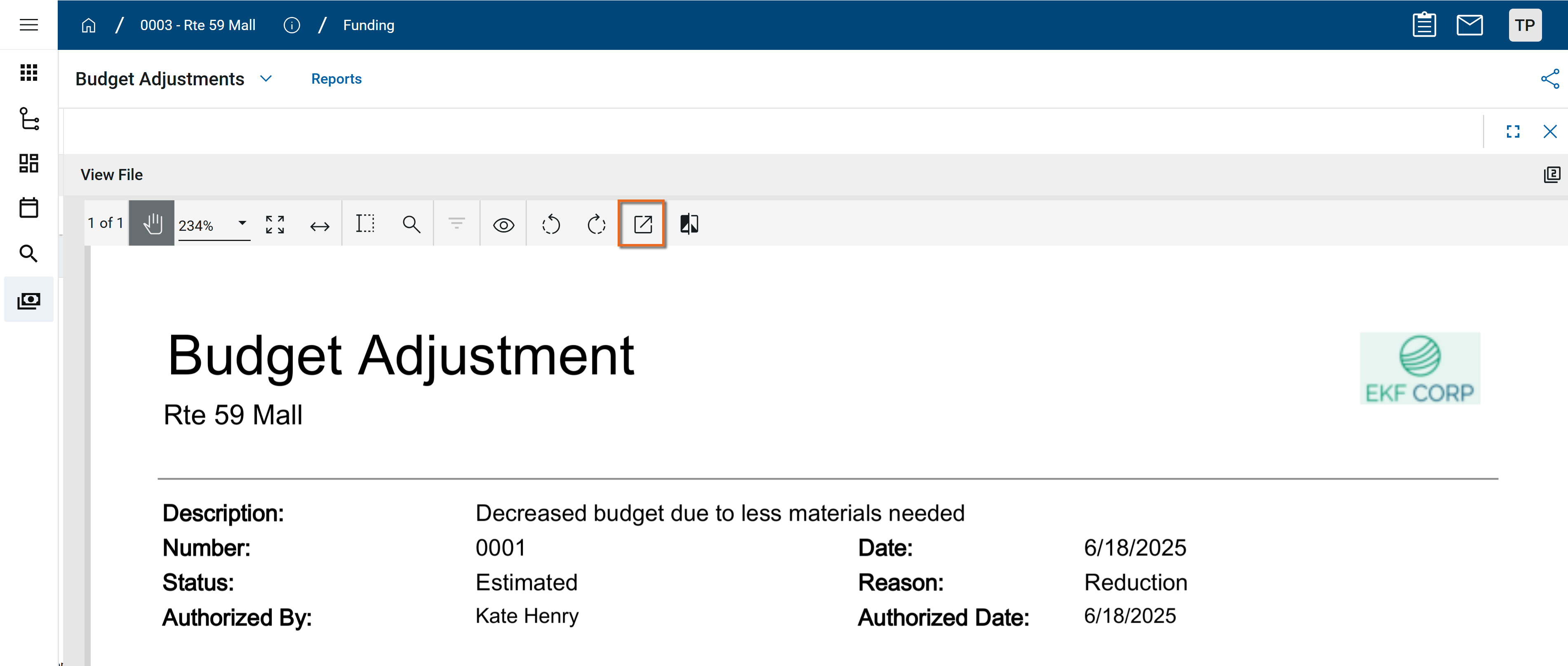This screenshot has width=1568, height=666.
Task: Toggle the eye visibility icon
Action: (503, 225)
